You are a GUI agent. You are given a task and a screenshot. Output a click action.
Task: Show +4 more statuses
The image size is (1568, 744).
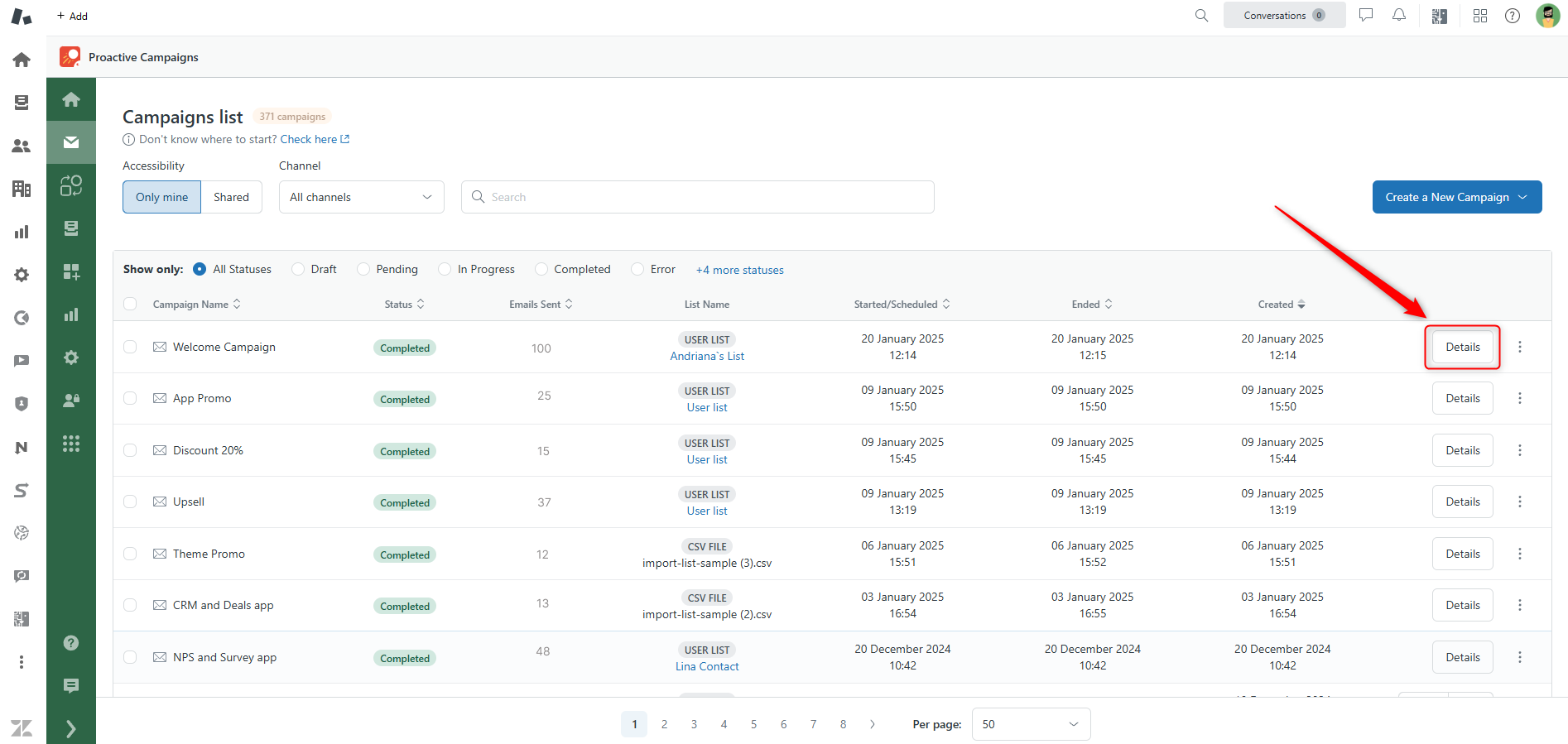(739, 270)
